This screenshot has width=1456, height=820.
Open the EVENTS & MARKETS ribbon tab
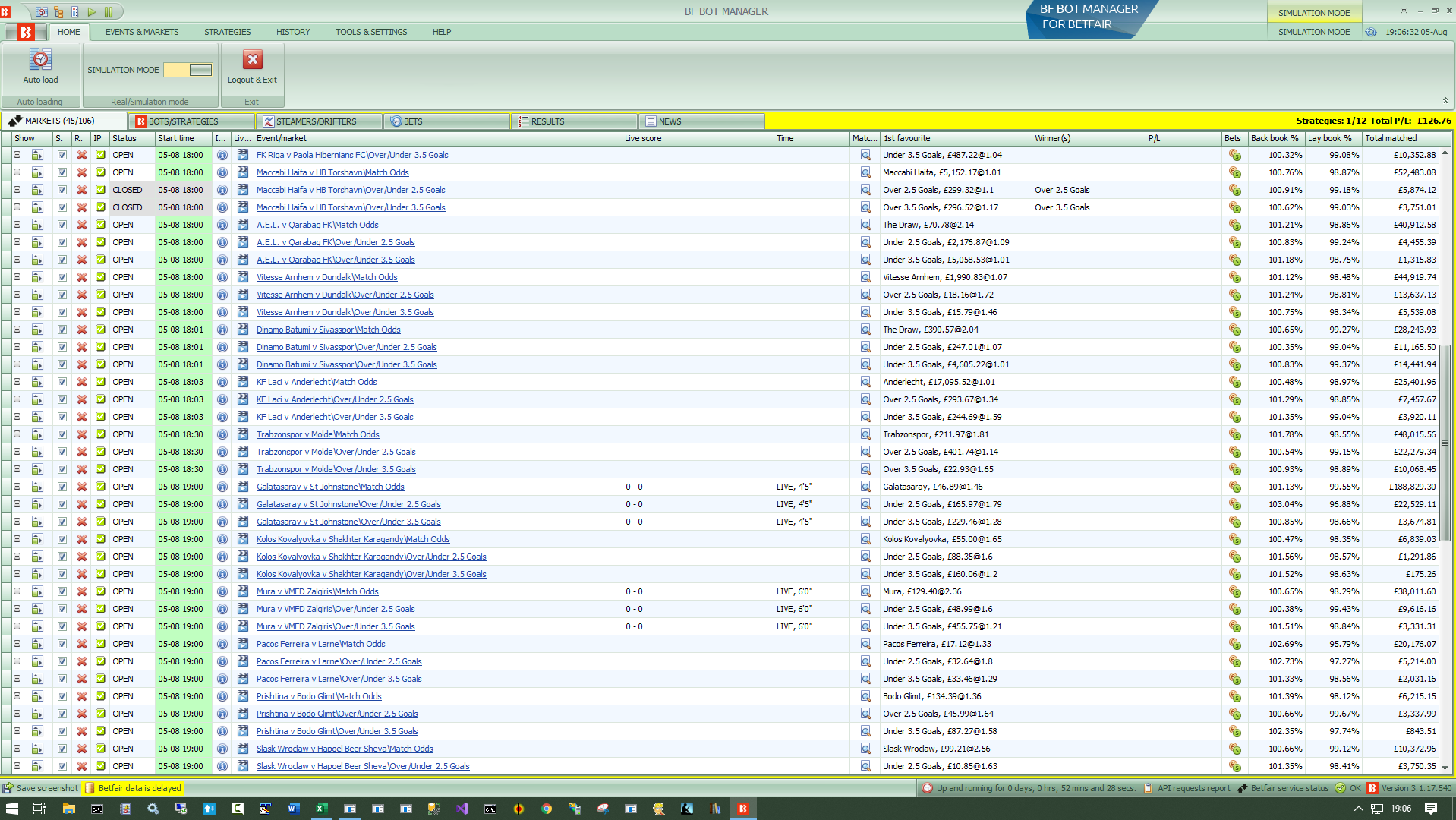click(142, 32)
